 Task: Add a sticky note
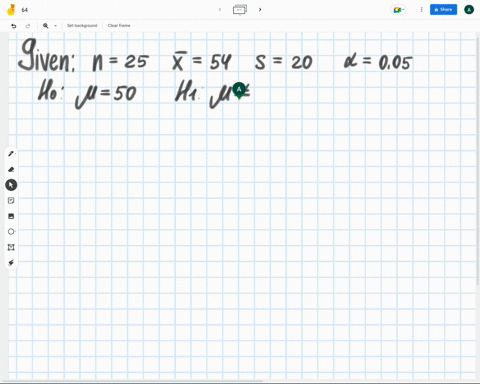(11, 200)
